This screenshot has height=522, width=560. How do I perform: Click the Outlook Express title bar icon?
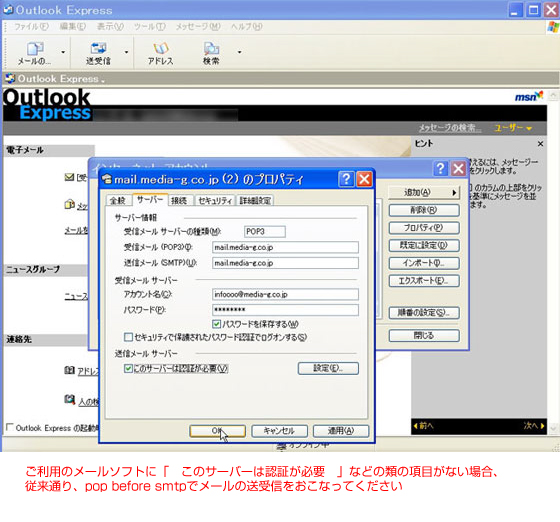click(8, 10)
